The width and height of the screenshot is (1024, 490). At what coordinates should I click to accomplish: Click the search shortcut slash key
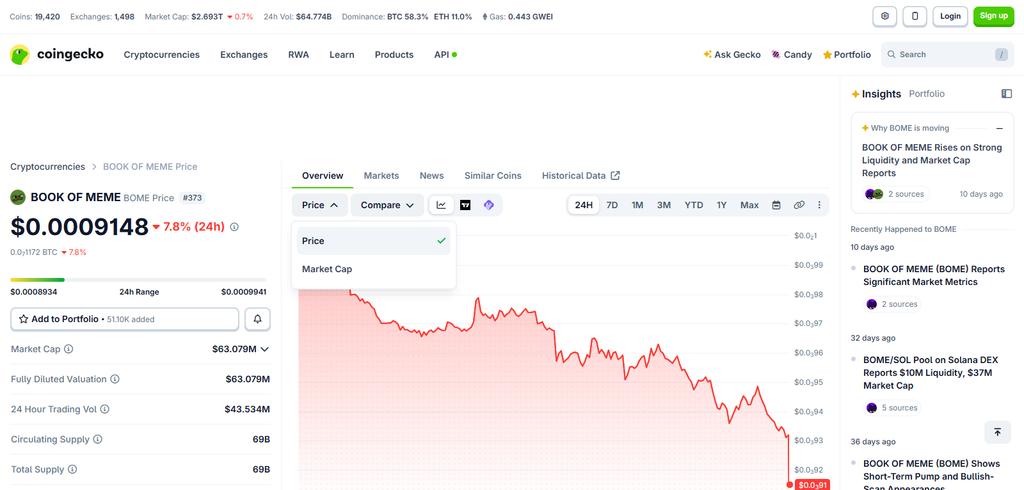pyautogui.click(x=1001, y=55)
